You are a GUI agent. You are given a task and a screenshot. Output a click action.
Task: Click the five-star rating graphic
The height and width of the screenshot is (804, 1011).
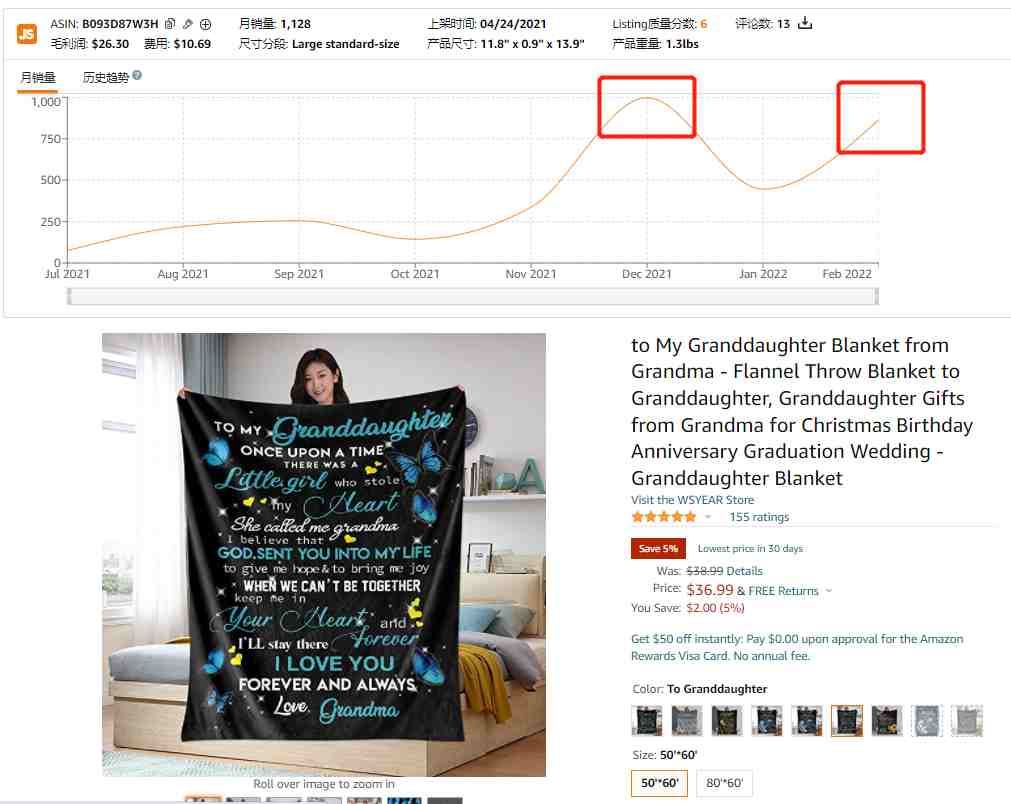(663, 517)
